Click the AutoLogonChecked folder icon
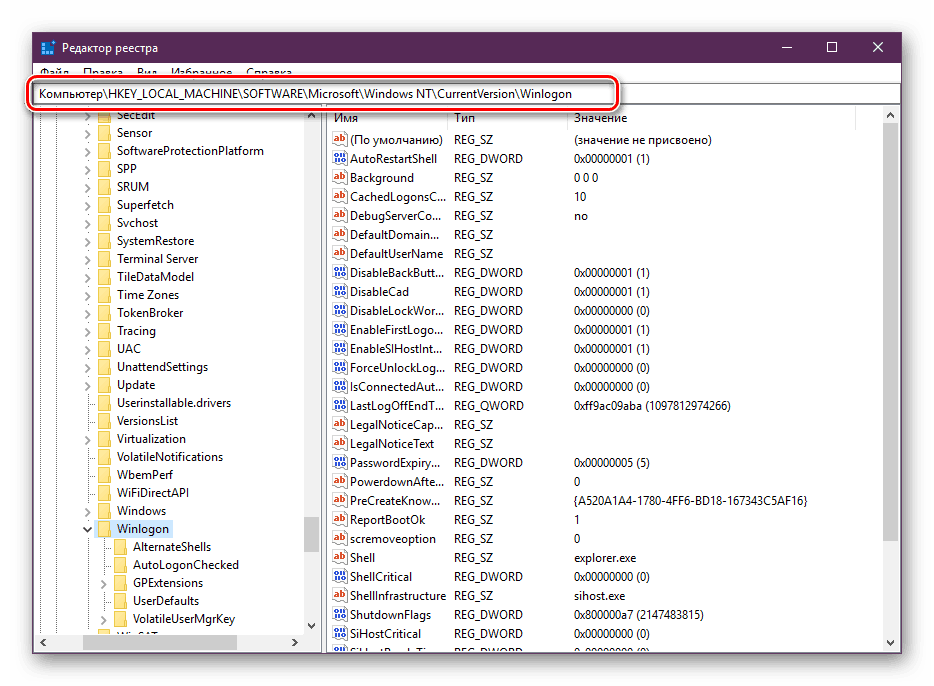The width and height of the screenshot is (934, 686). (120, 565)
